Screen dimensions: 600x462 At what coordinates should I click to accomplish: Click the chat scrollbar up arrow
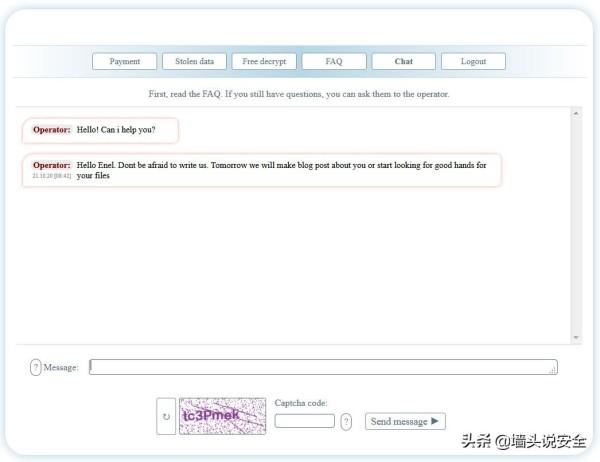tap(576, 114)
